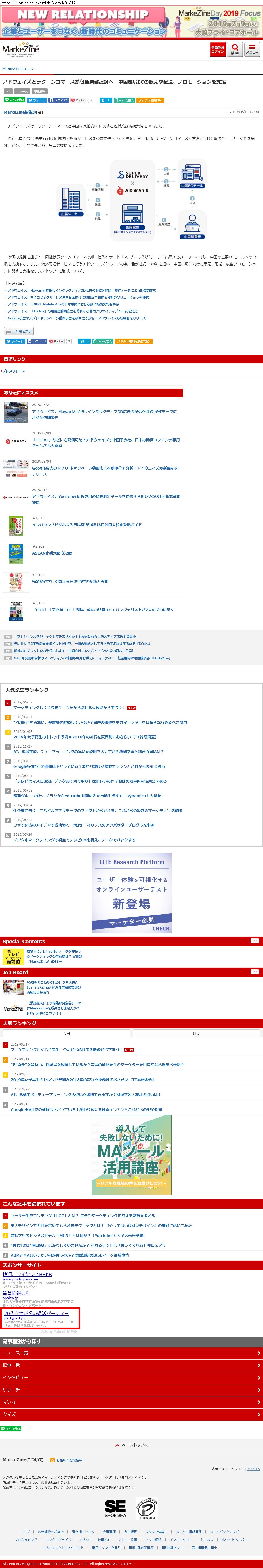Save with bottom Pocket button

58,342
